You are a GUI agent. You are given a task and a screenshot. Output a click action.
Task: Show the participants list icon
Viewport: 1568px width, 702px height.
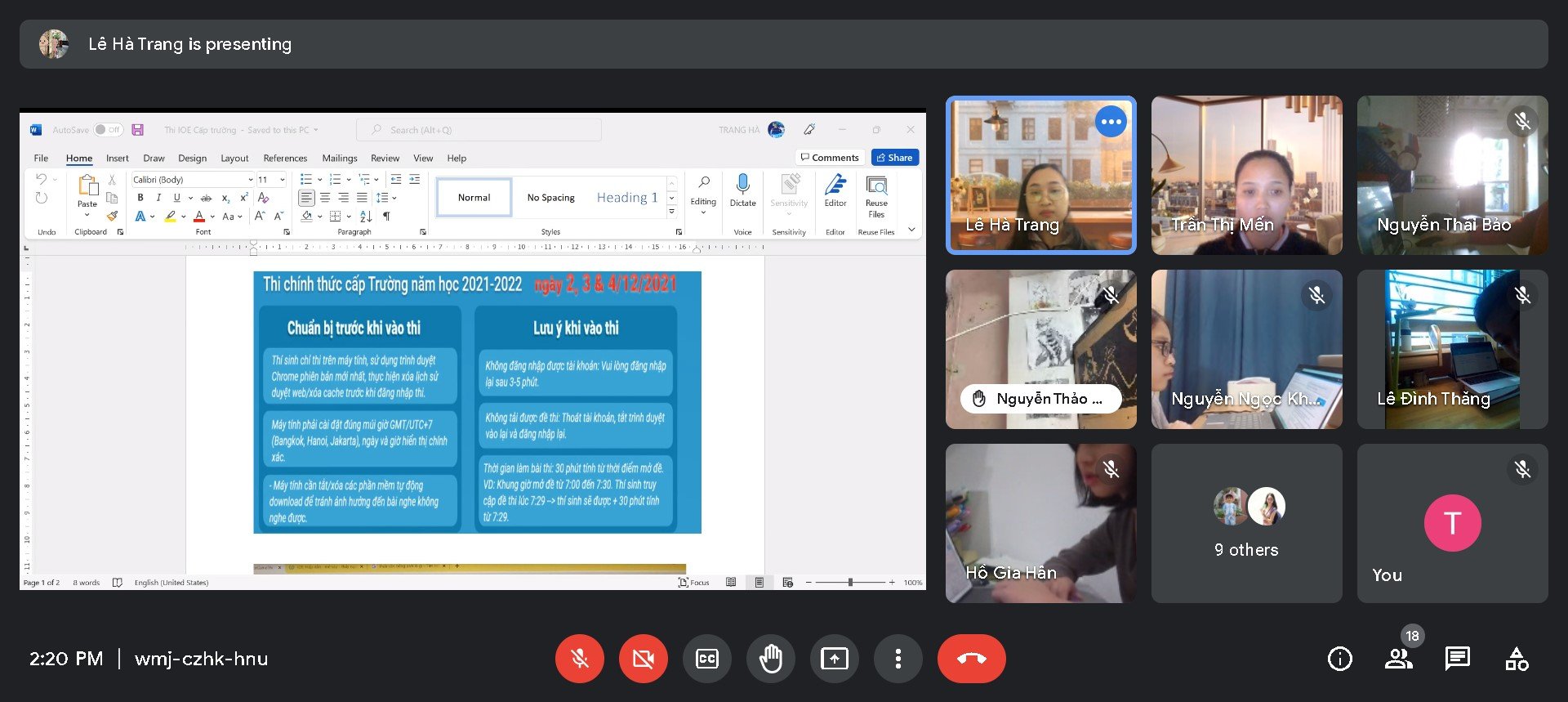[1398, 659]
